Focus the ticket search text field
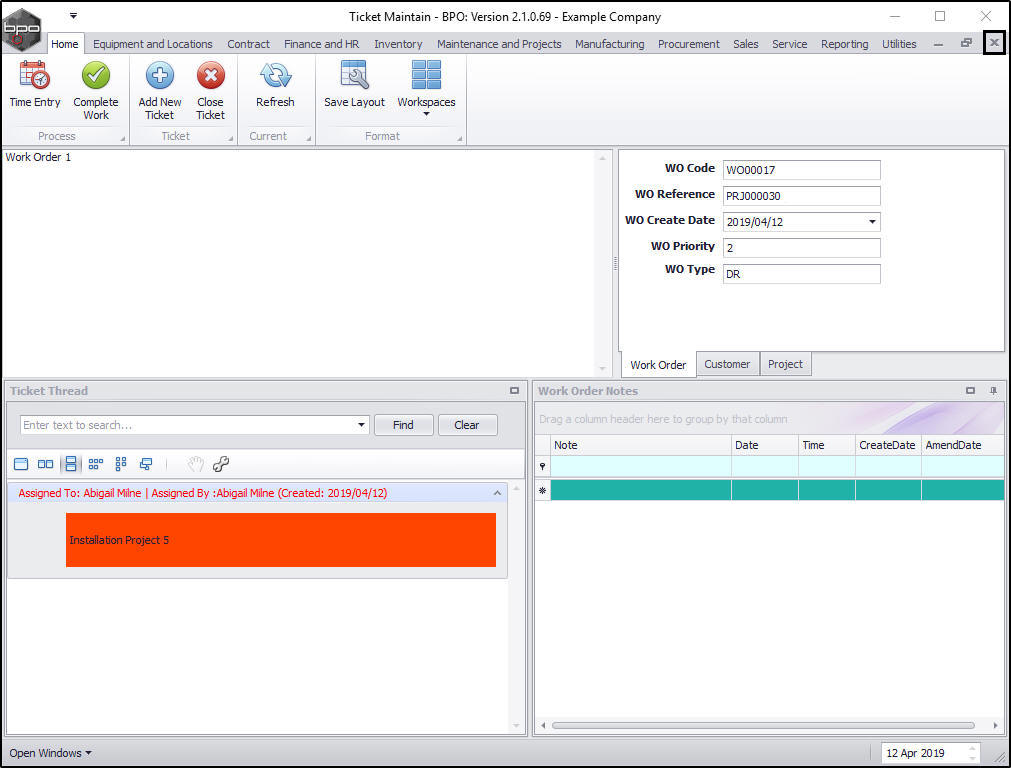 coord(188,425)
